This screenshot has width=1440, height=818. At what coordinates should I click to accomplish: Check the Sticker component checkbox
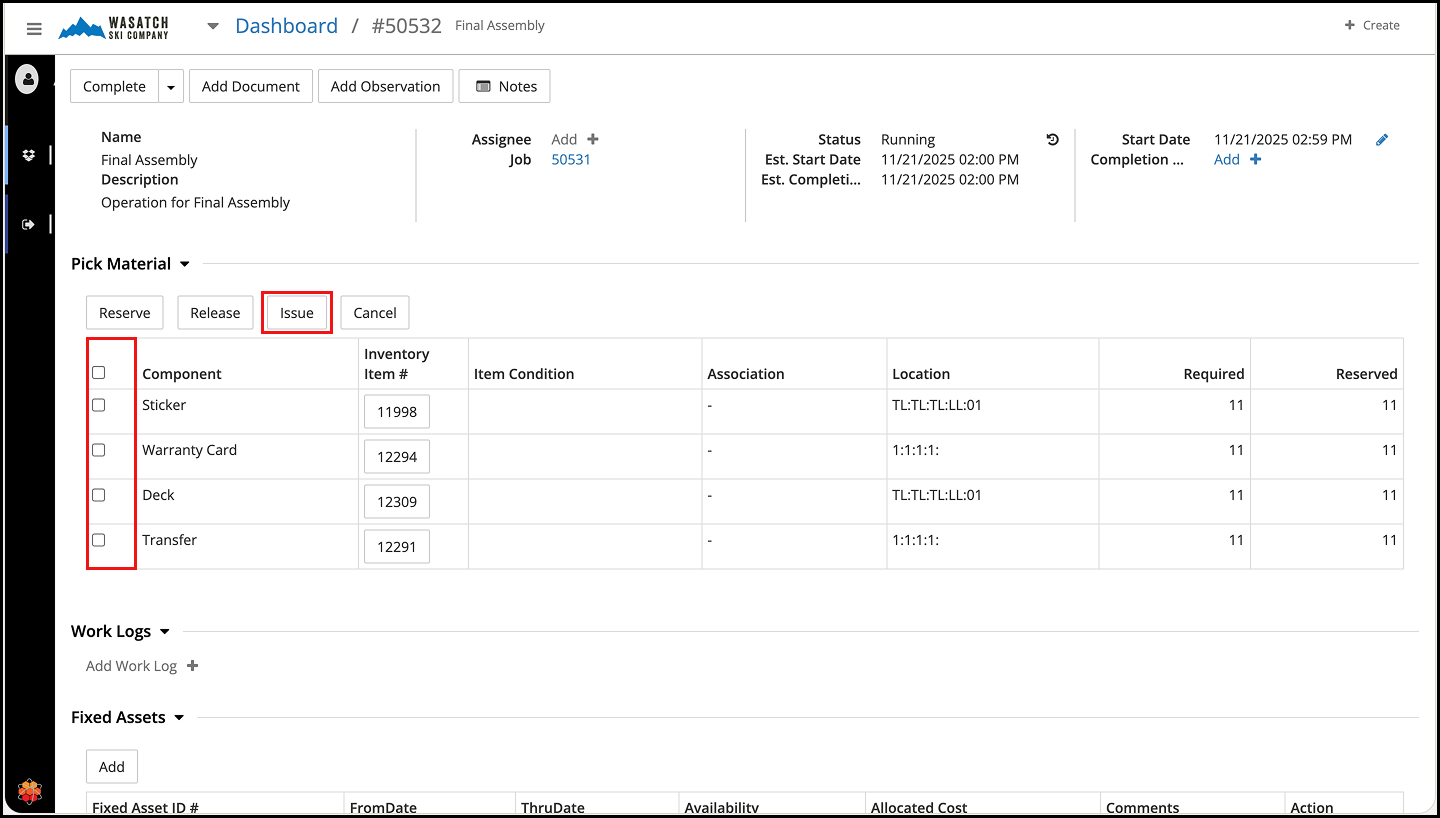point(99,405)
